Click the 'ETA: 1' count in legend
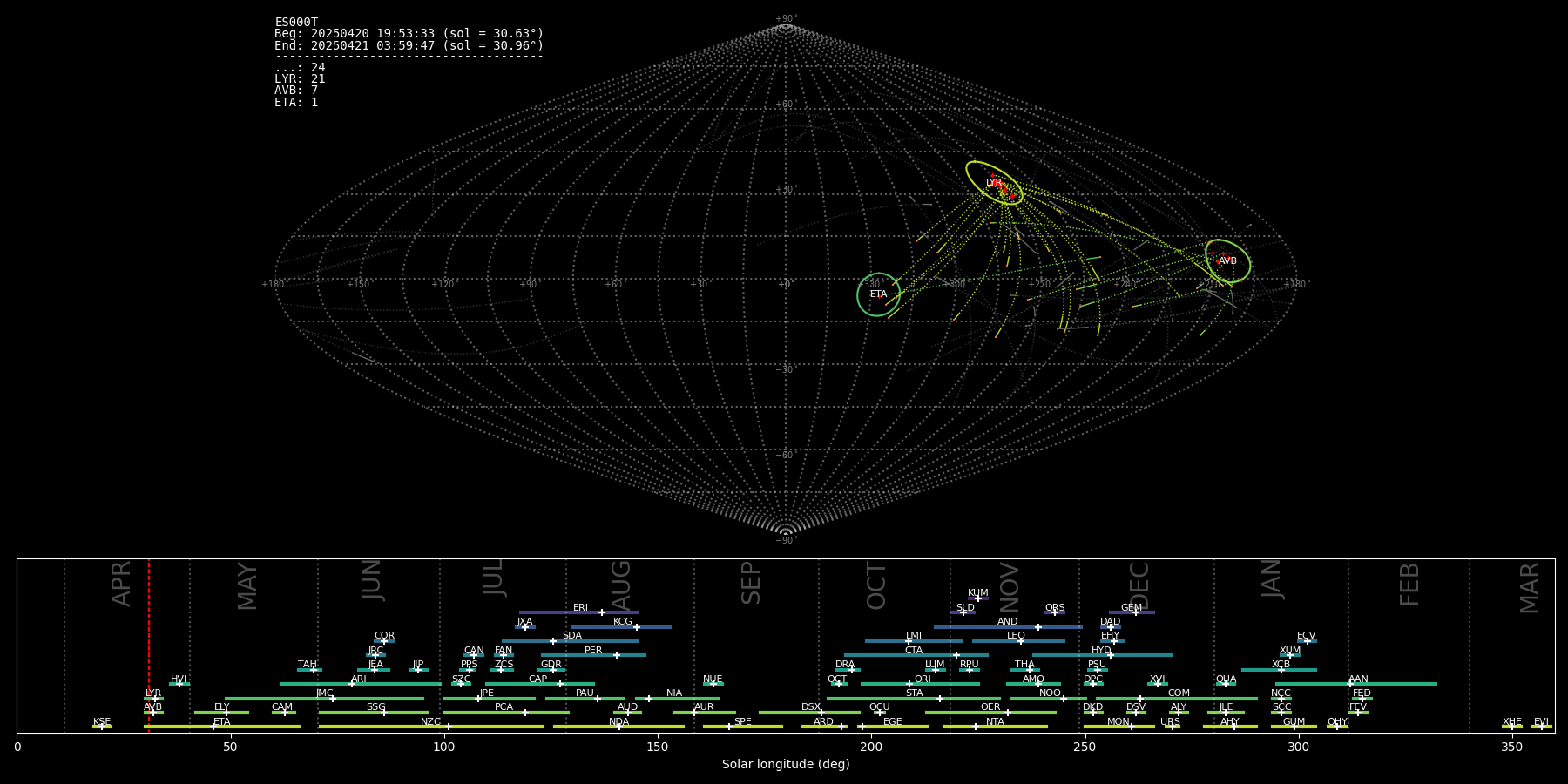 (296, 103)
